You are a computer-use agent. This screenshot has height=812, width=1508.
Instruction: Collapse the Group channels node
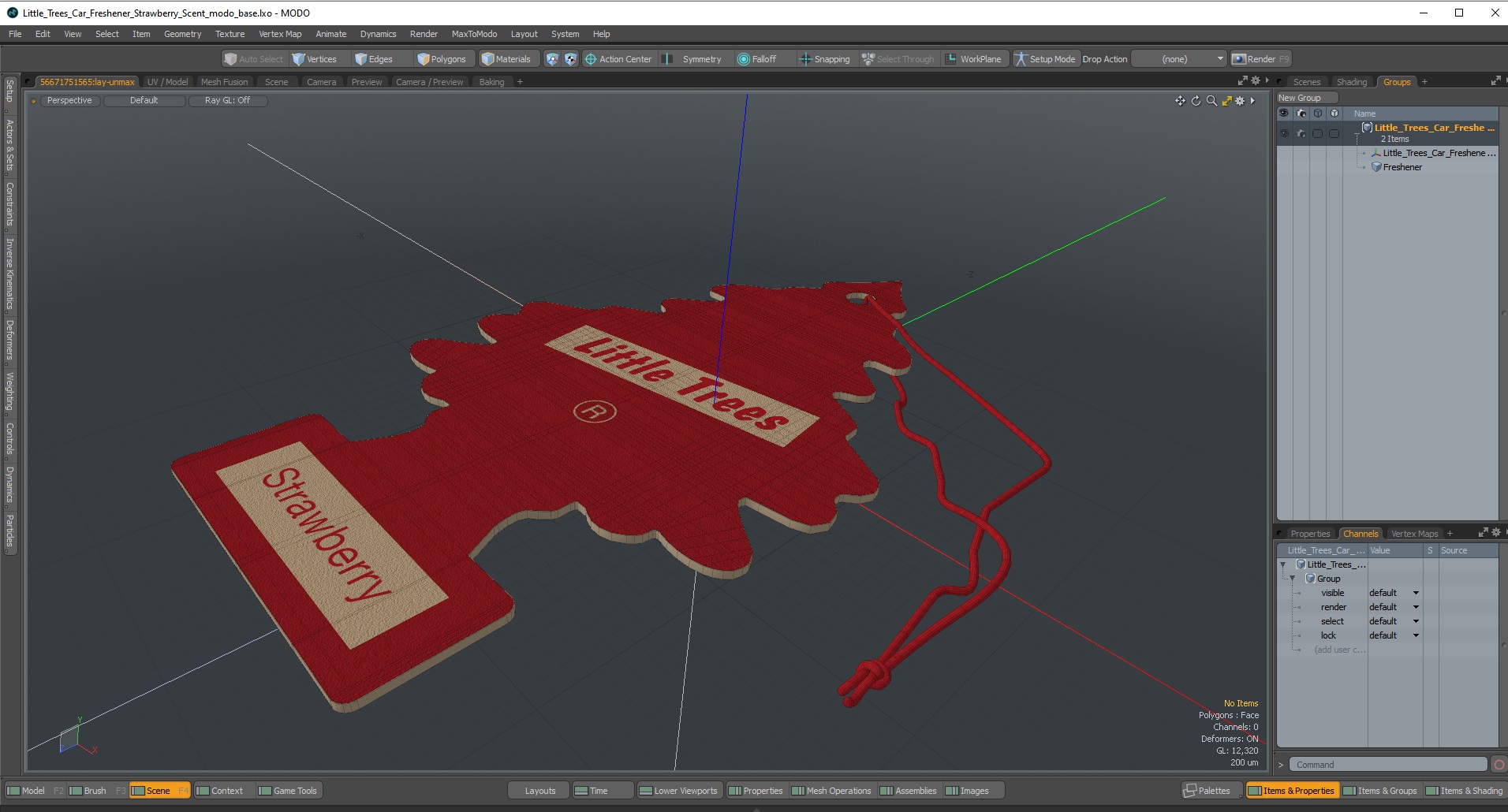[x=1293, y=579]
